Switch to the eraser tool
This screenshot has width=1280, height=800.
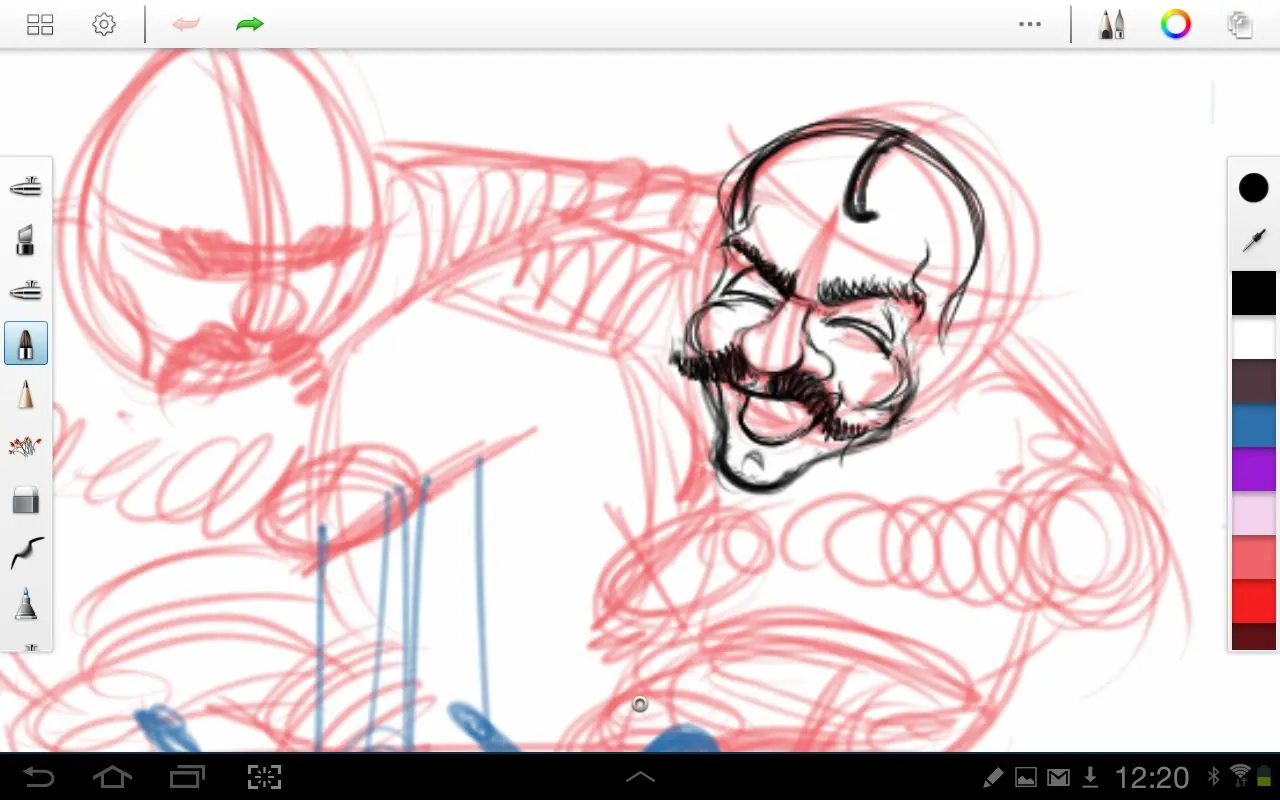pyautogui.click(x=26, y=500)
